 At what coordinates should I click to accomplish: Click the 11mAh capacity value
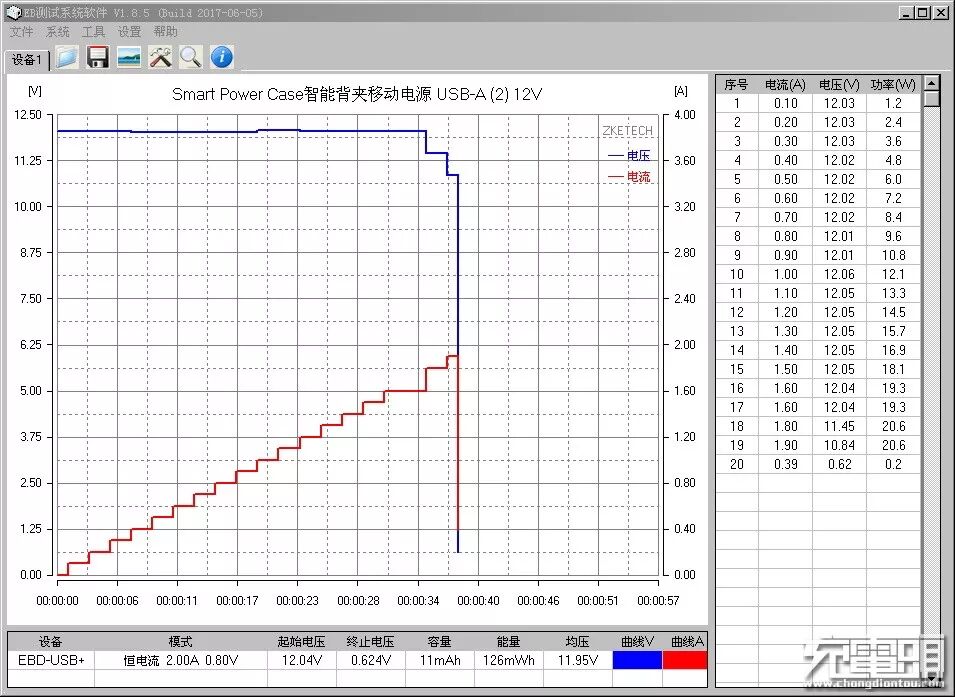[x=440, y=660]
